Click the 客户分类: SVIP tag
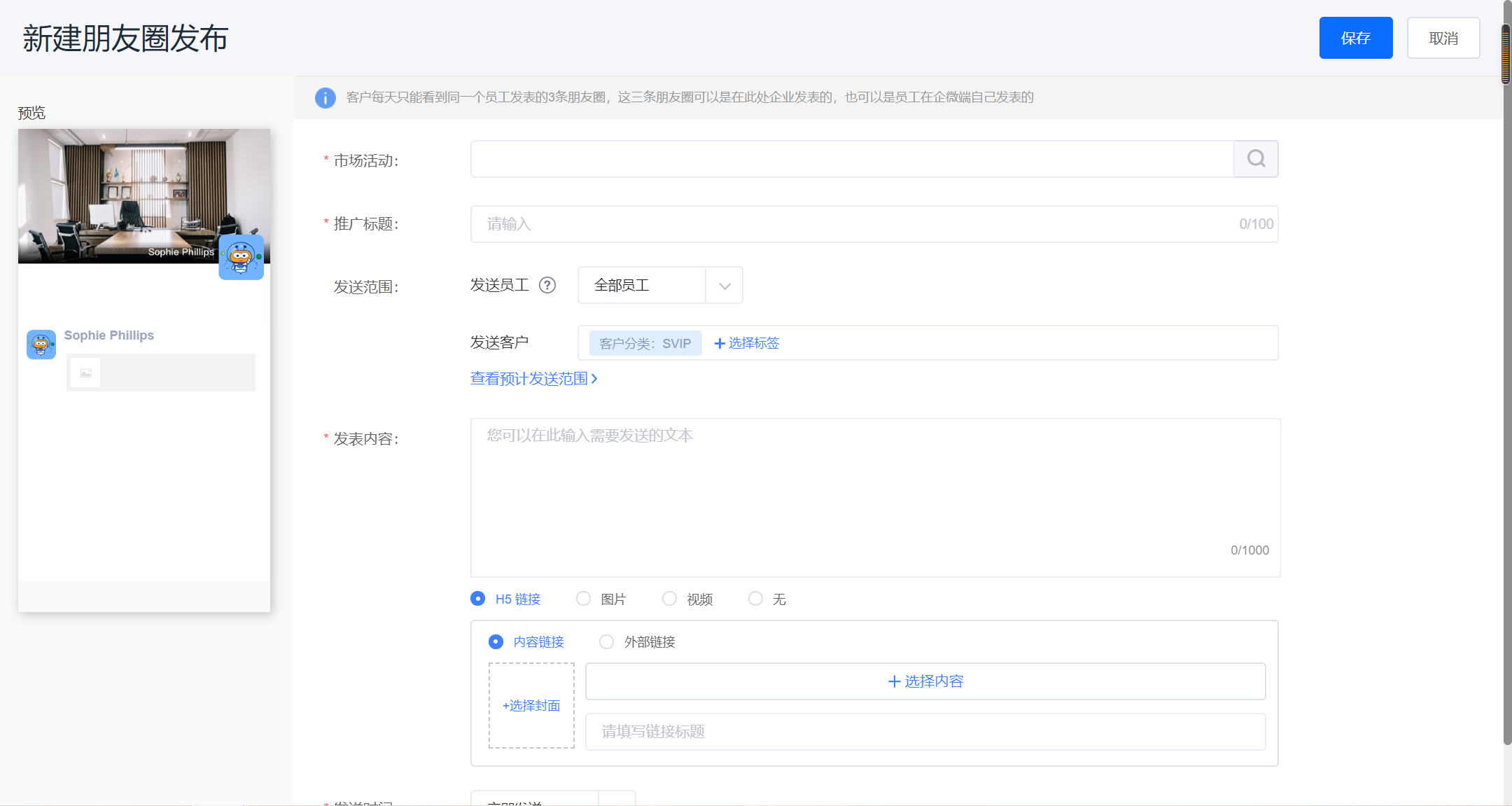This screenshot has height=806, width=1512. coord(645,343)
